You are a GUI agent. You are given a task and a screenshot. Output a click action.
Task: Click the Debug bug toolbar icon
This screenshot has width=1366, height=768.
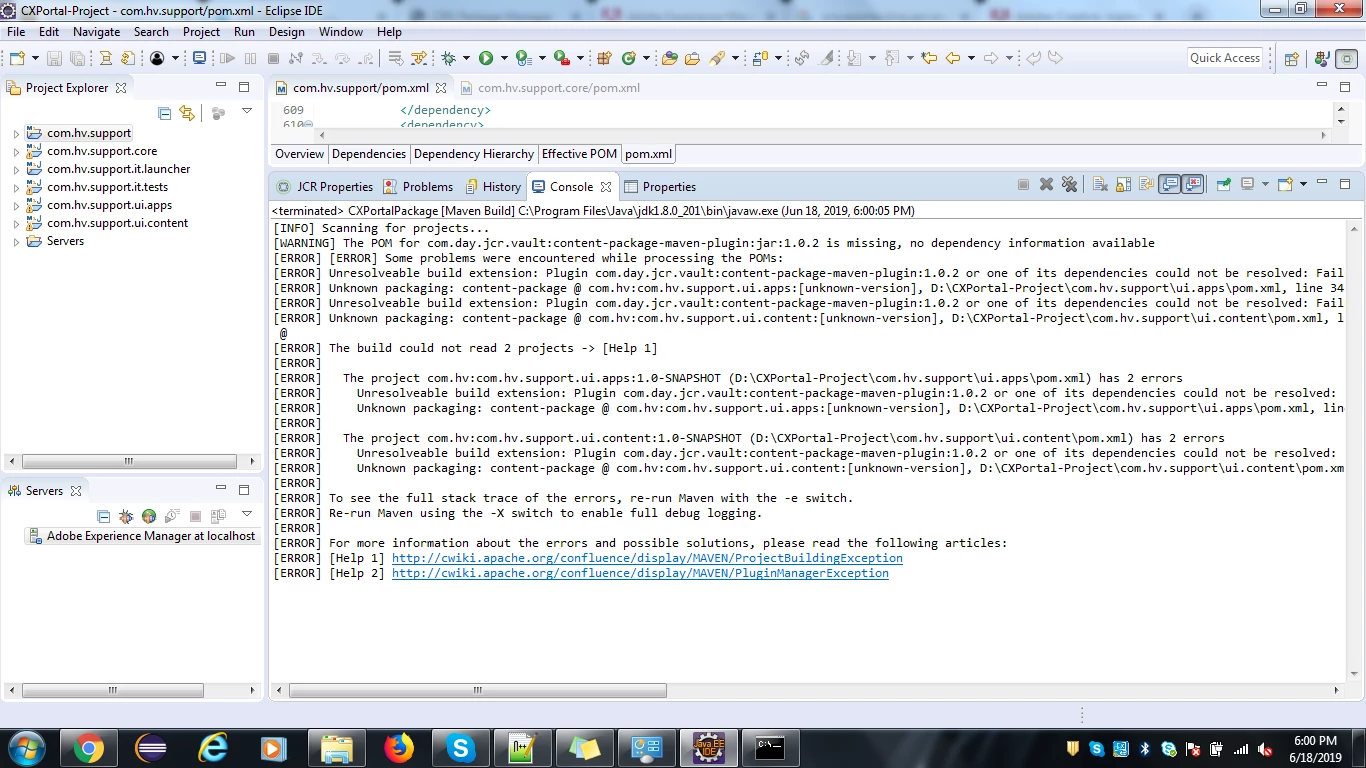point(448,58)
